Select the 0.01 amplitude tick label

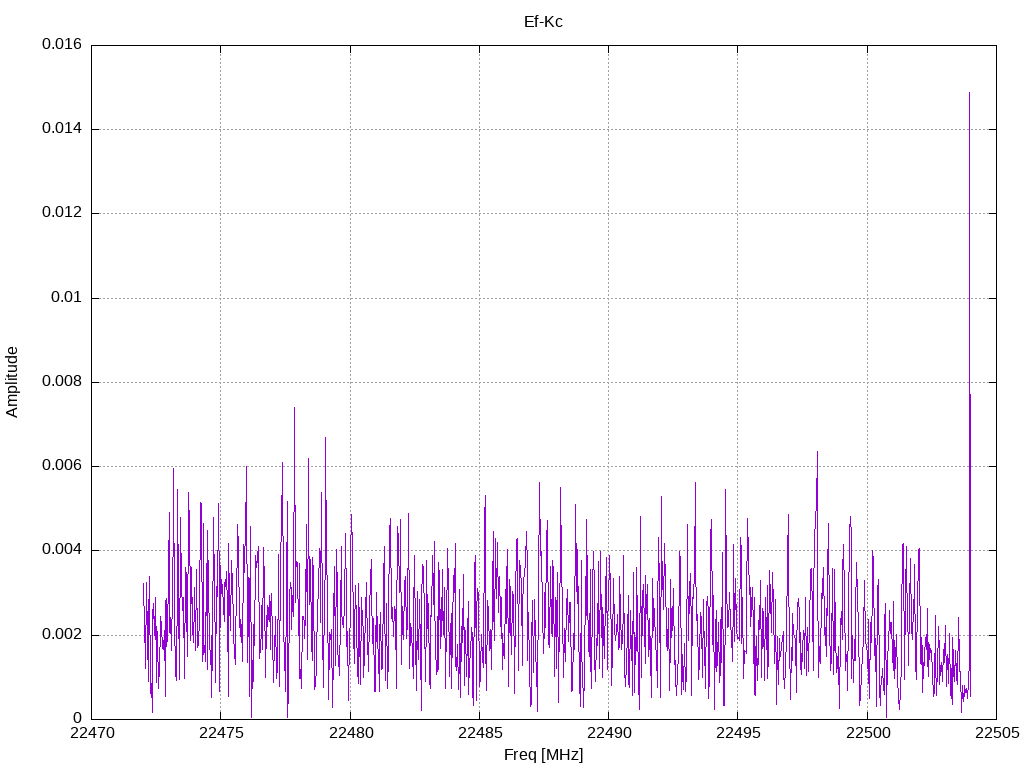coord(68,298)
